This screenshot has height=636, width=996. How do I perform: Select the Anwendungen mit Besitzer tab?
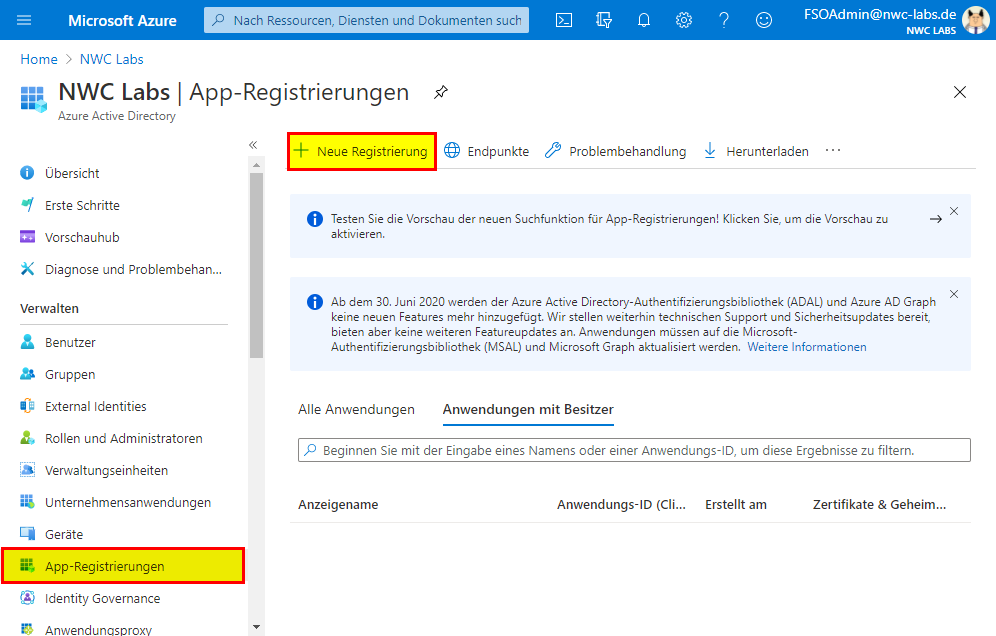(x=528, y=409)
